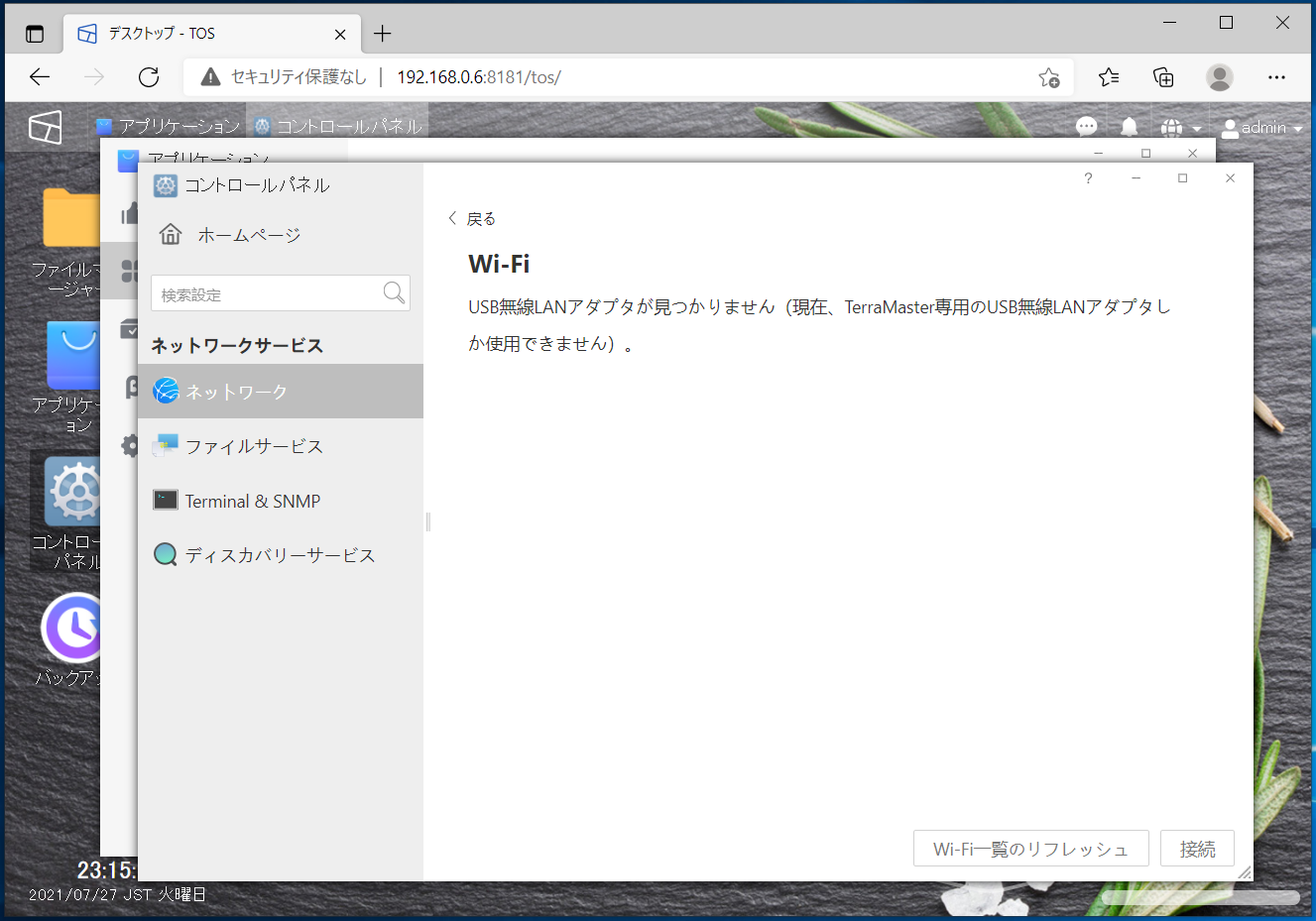
Task: Click the security warning セキュリティ保護なし indicator
Action: (x=285, y=77)
